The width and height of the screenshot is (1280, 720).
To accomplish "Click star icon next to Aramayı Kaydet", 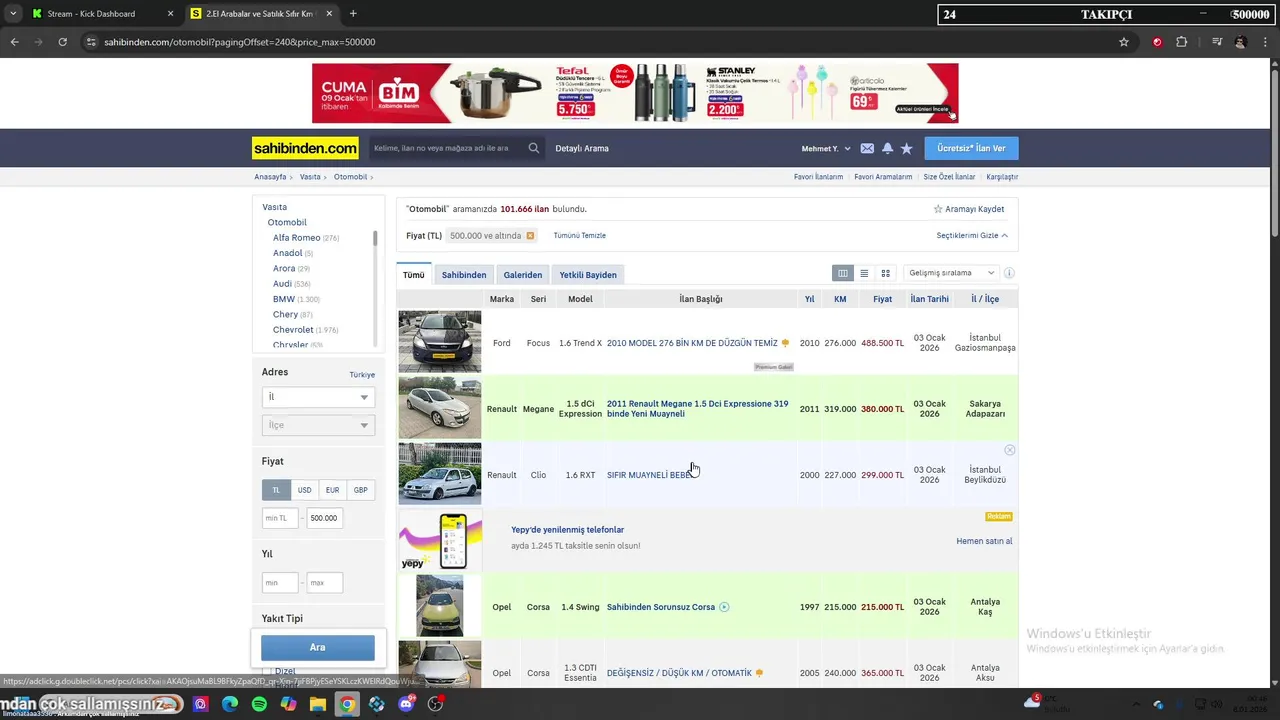I will (x=938, y=209).
